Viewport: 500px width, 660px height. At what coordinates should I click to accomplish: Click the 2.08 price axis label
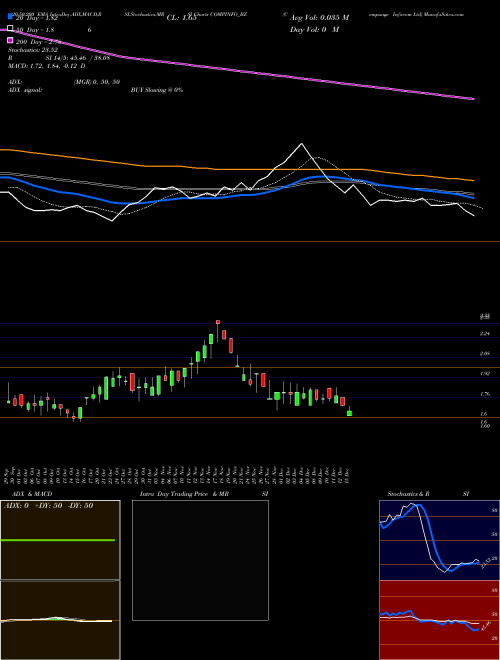pyautogui.click(x=485, y=354)
